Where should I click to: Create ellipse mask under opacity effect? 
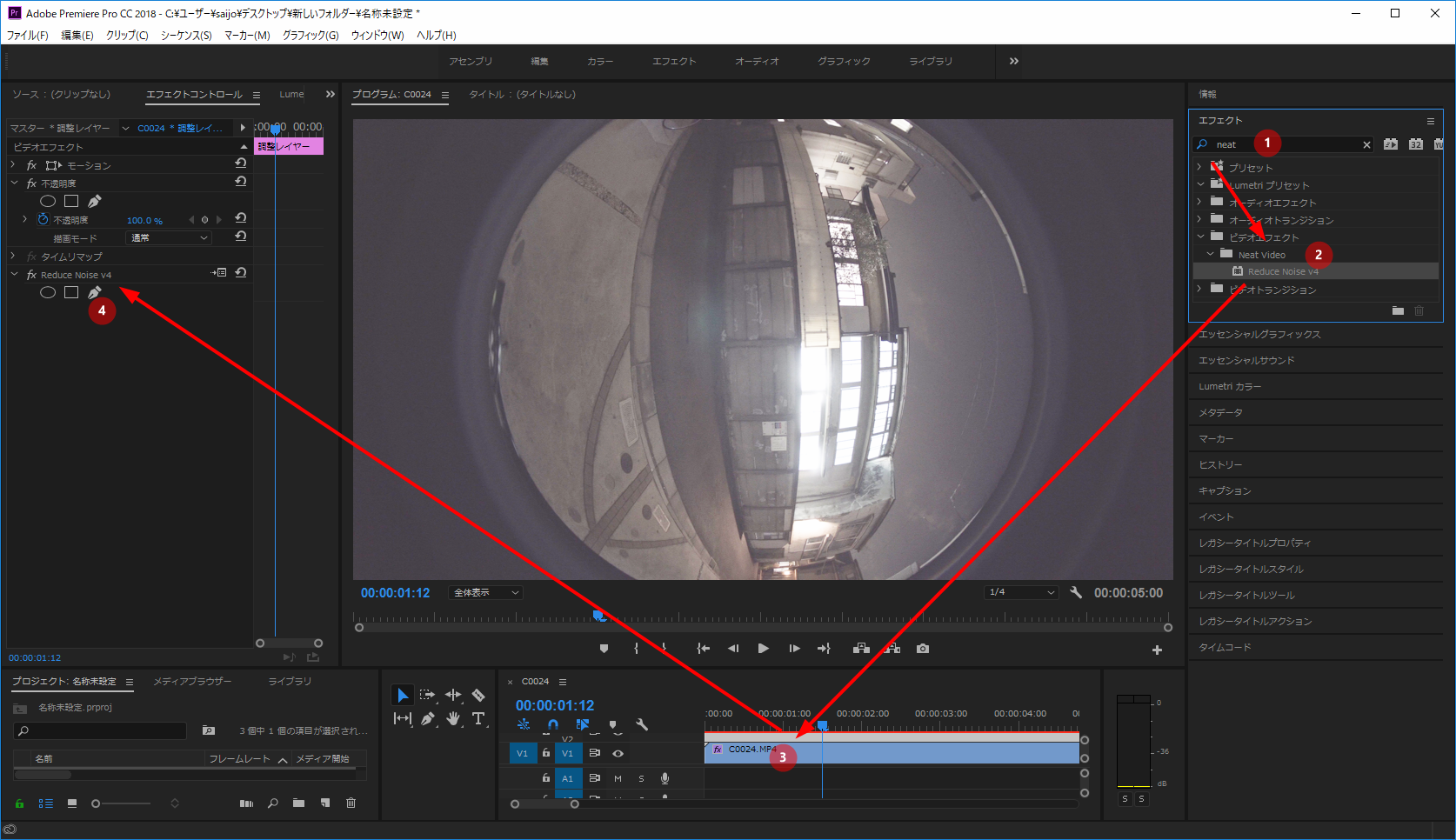[48, 201]
